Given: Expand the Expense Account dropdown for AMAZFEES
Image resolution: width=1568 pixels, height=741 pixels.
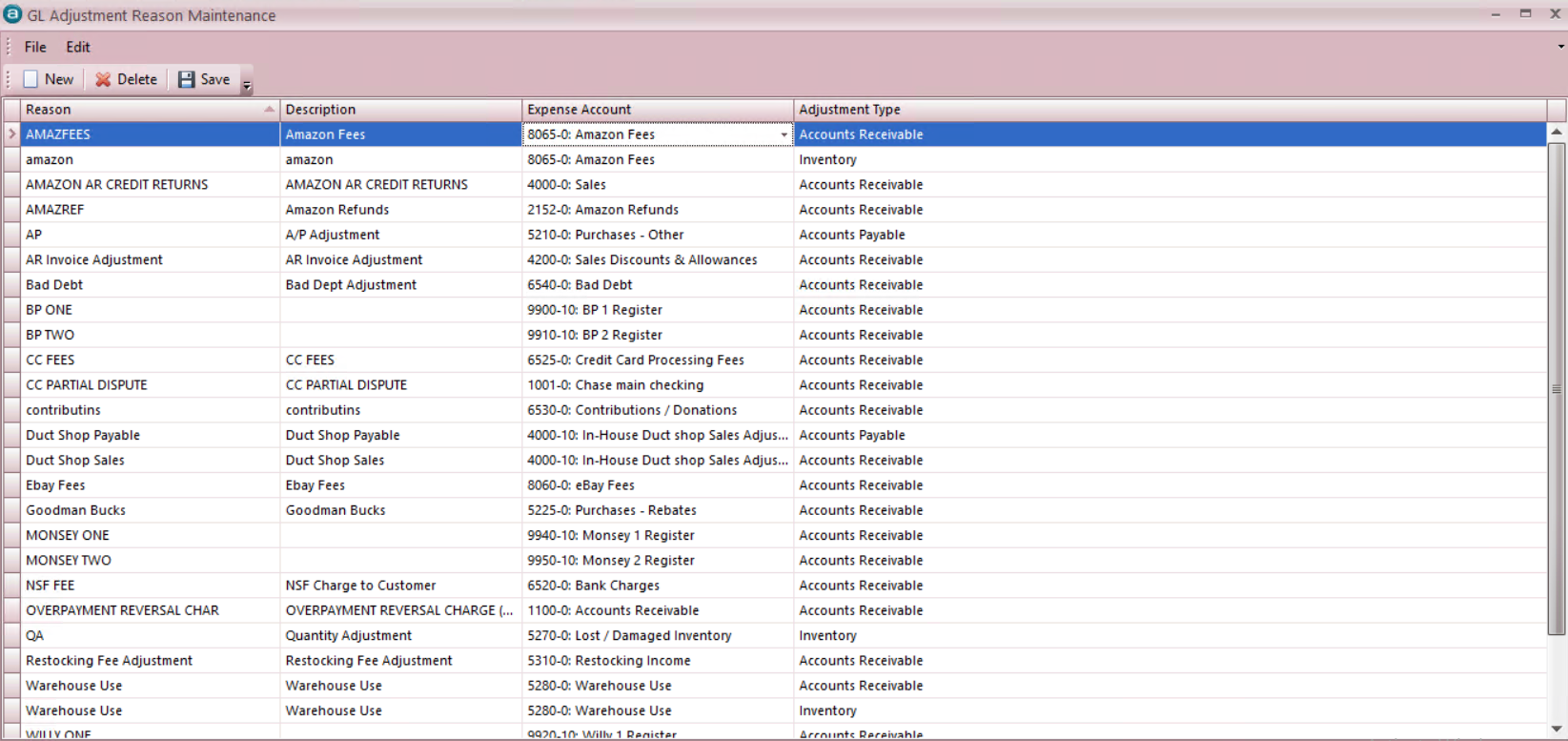Looking at the screenshot, I should [784, 135].
